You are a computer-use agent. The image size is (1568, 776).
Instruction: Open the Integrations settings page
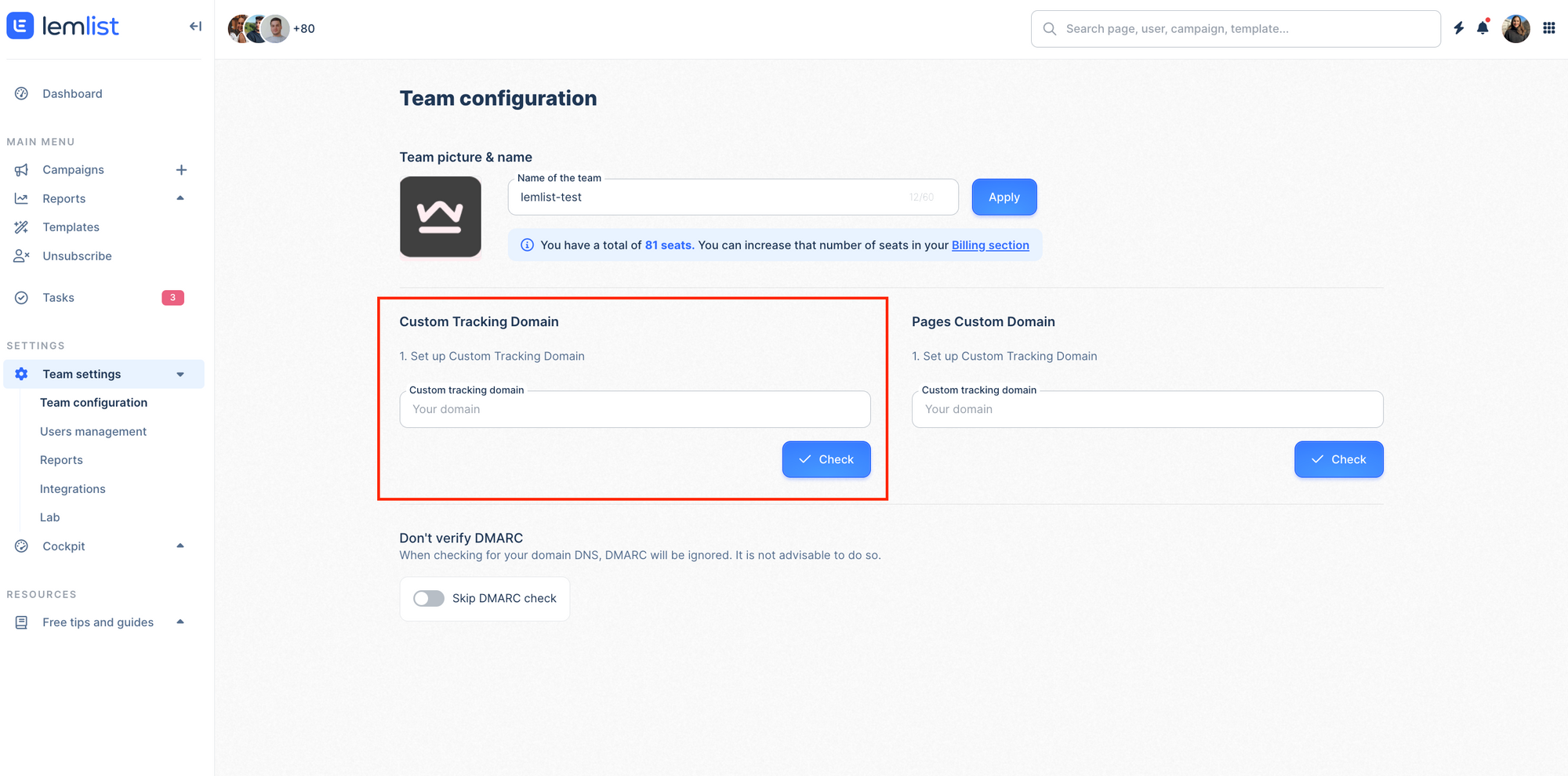[x=72, y=488]
